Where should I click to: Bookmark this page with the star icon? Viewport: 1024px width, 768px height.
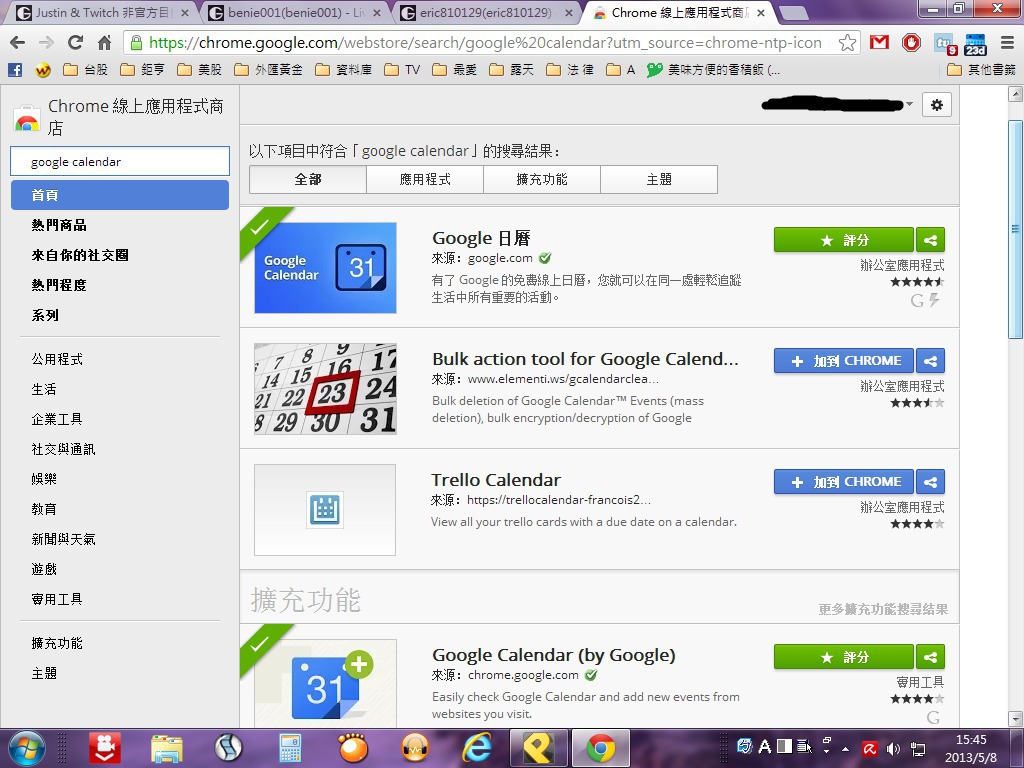pyautogui.click(x=847, y=43)
